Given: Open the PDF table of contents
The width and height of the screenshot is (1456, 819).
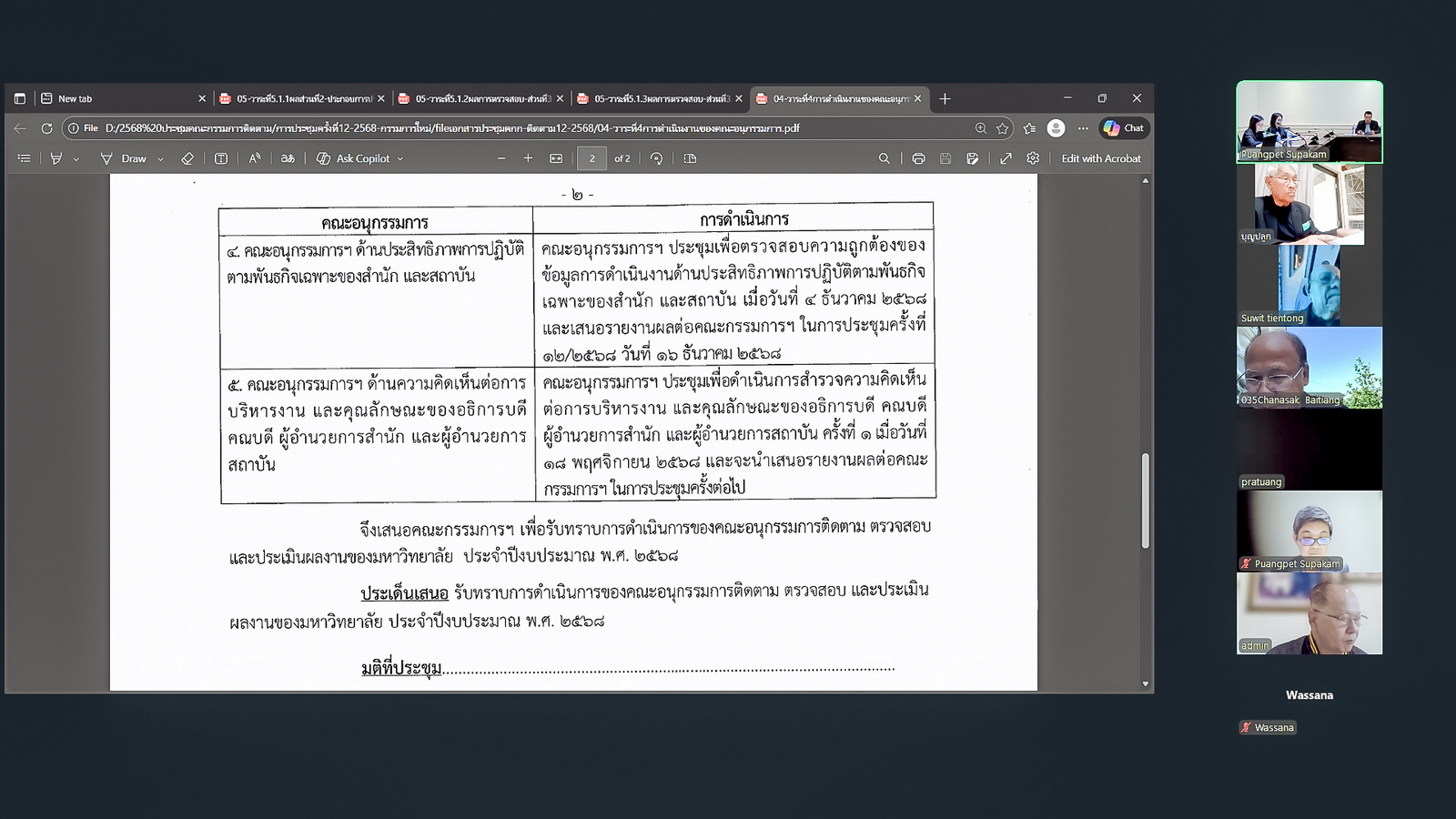Looking at the screenshot, I should click(25, 158).
